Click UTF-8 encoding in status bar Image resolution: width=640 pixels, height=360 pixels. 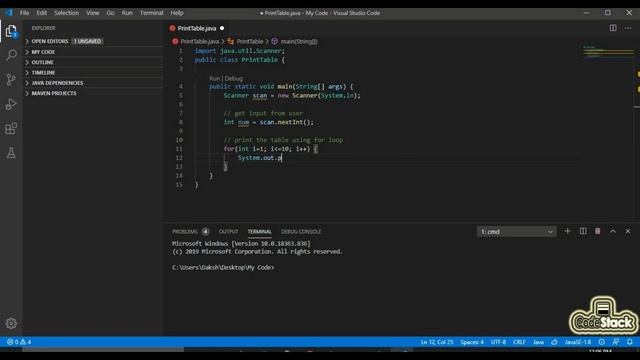coord(498,342)
